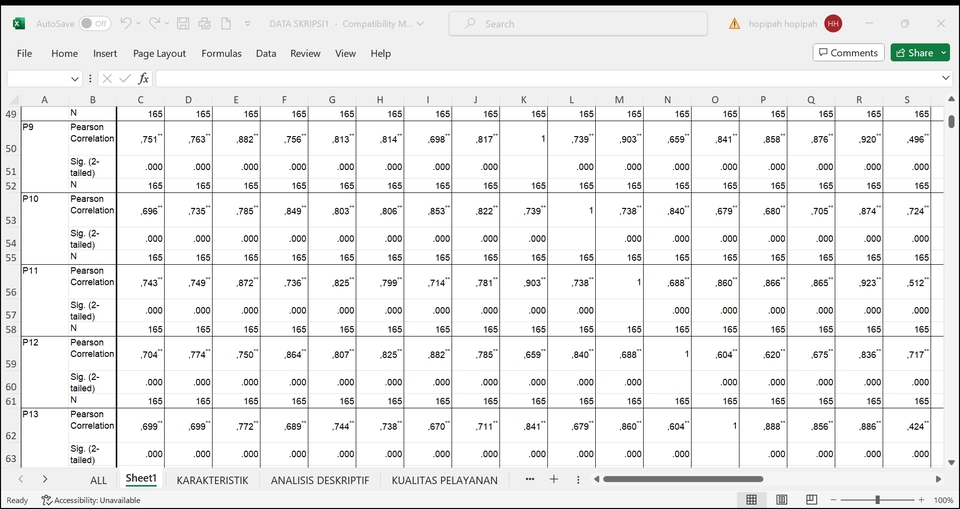Click the formula bar input area

pos(548,78)
